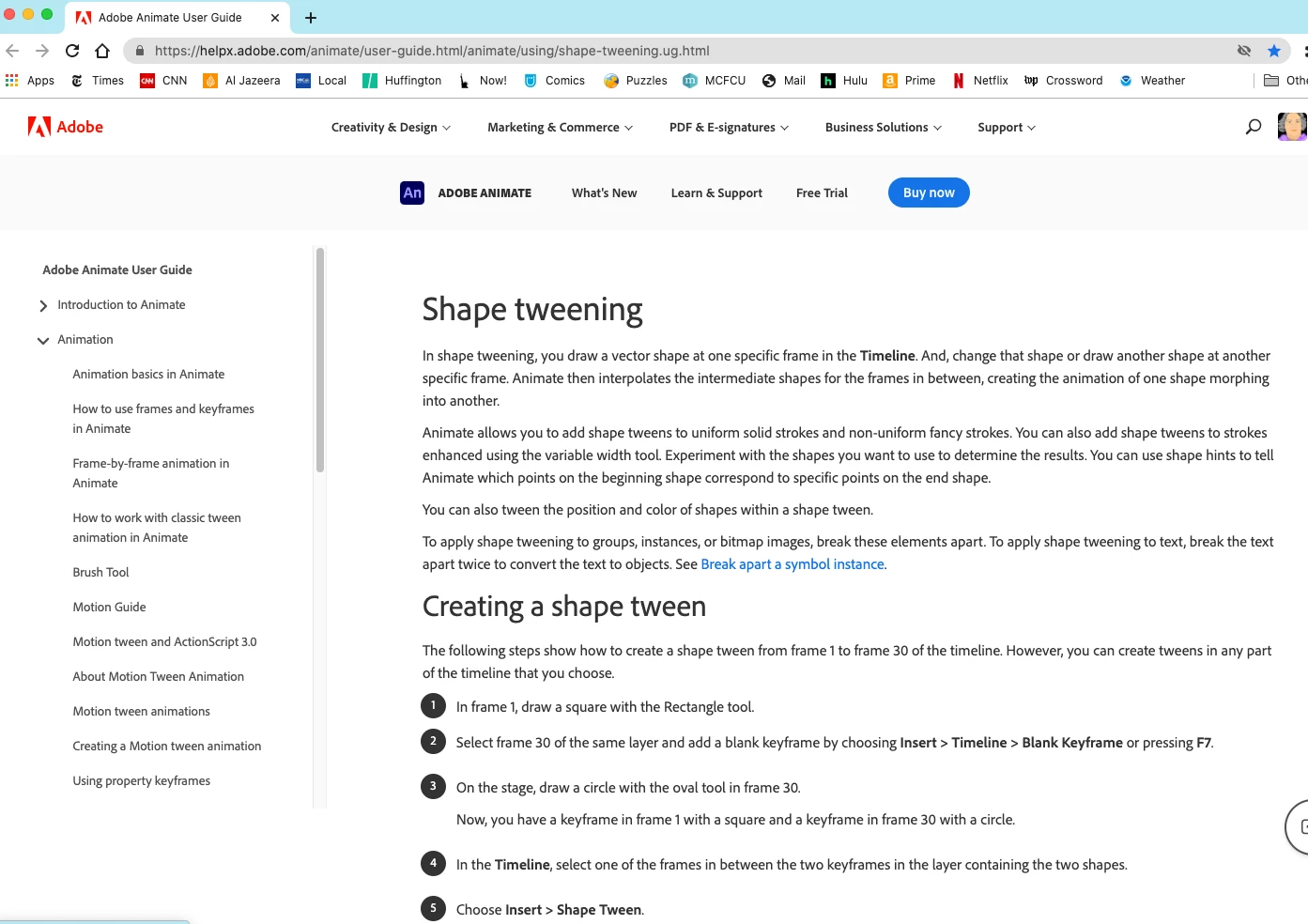The image size is (1308, 924).
Task: Open a new browser tab
Action: 311,18
